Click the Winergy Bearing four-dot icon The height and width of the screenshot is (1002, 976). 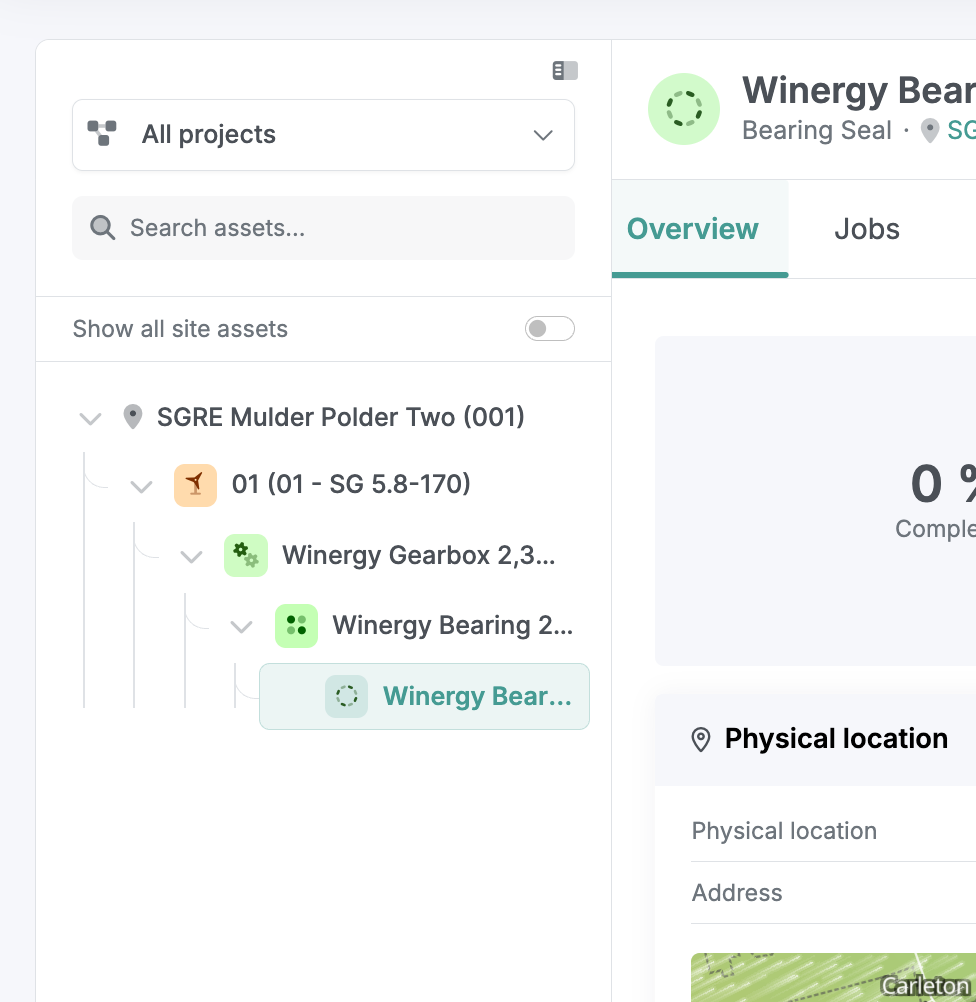297,626
